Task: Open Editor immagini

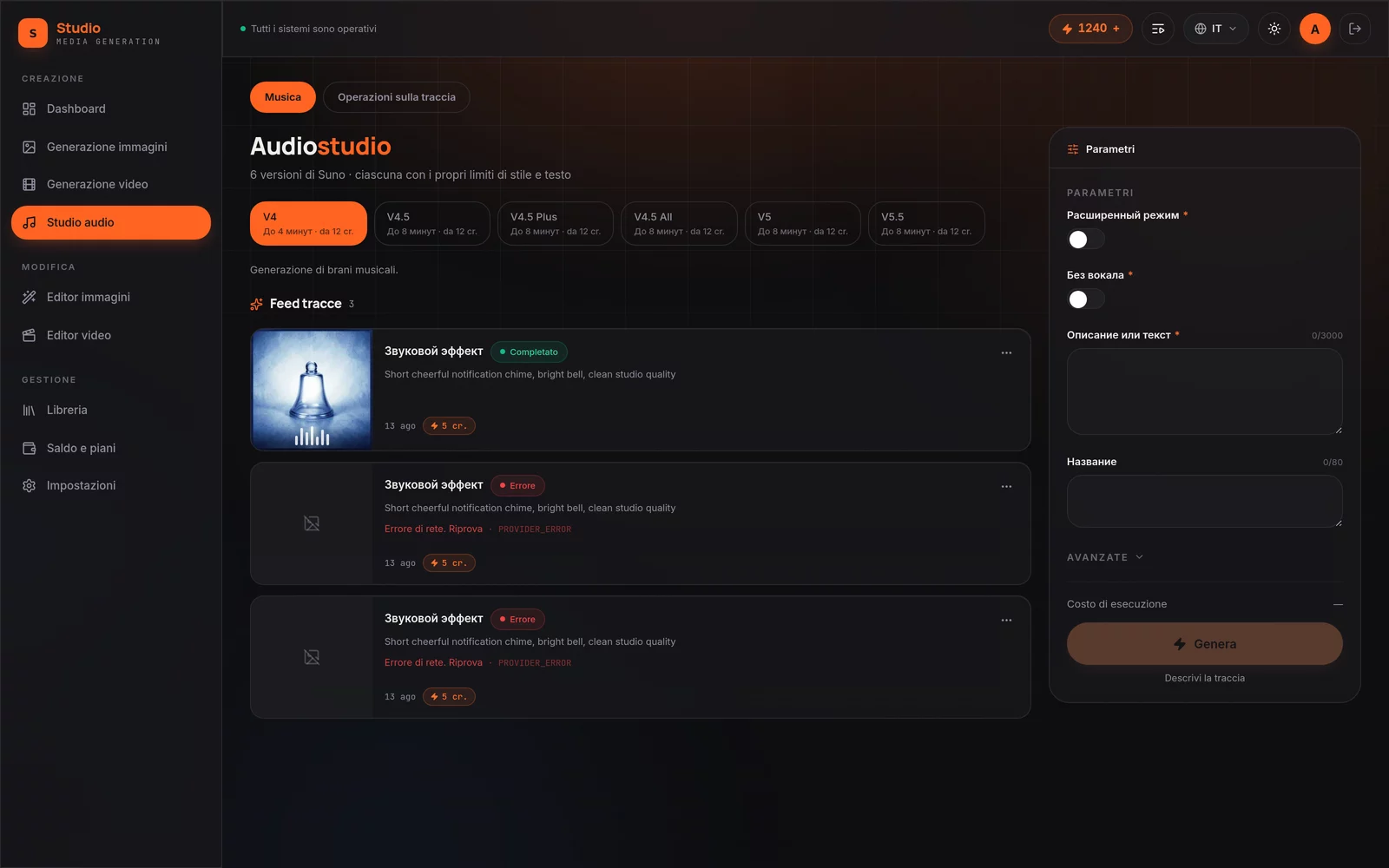Action: pos(111,297)
